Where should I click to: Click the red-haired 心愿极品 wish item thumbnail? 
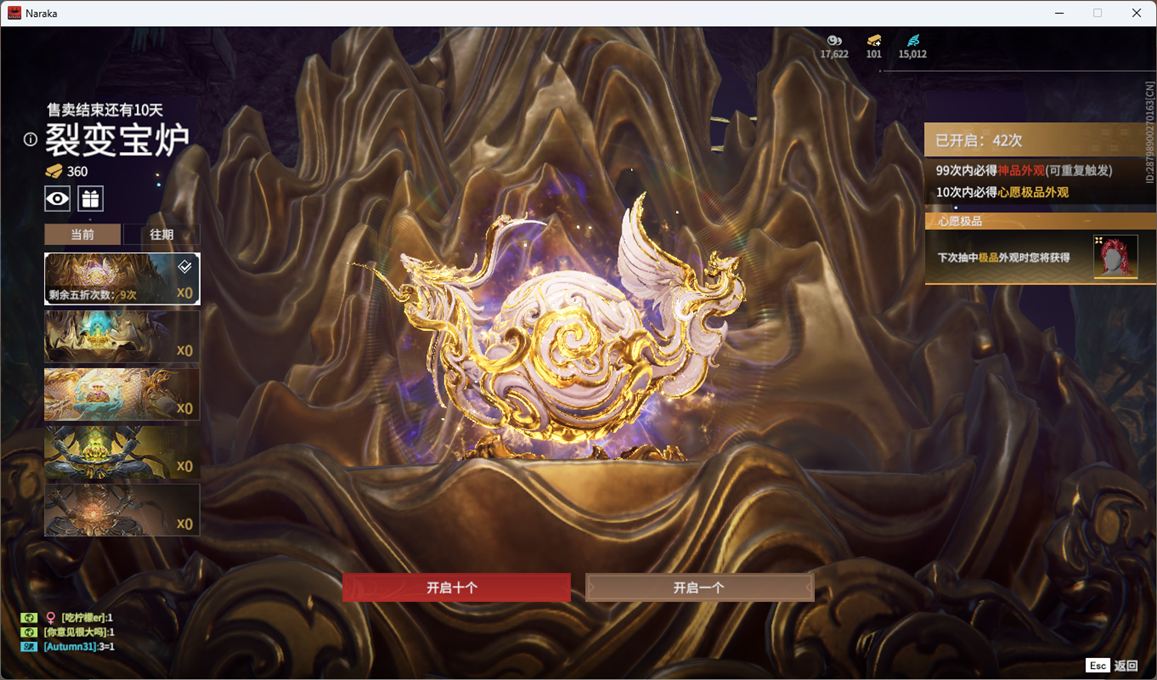tap(1115, 256)
